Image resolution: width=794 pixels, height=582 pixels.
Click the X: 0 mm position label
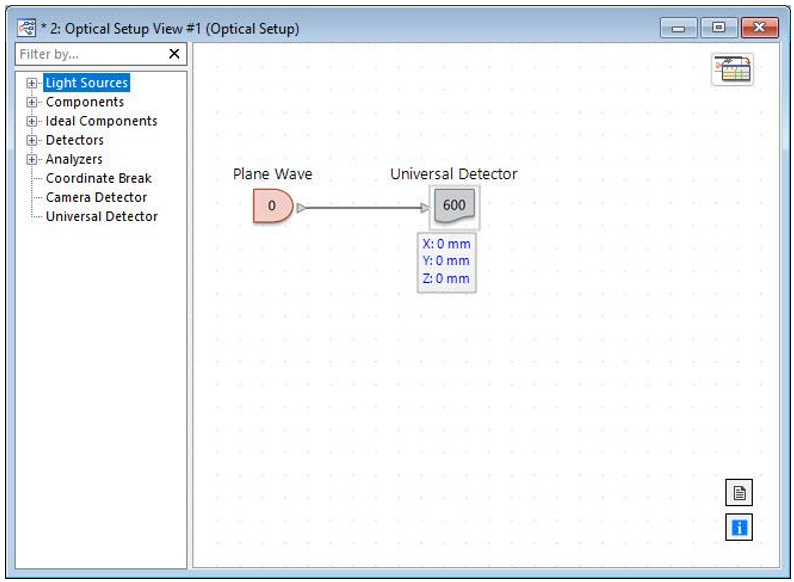tap(446, 244)
